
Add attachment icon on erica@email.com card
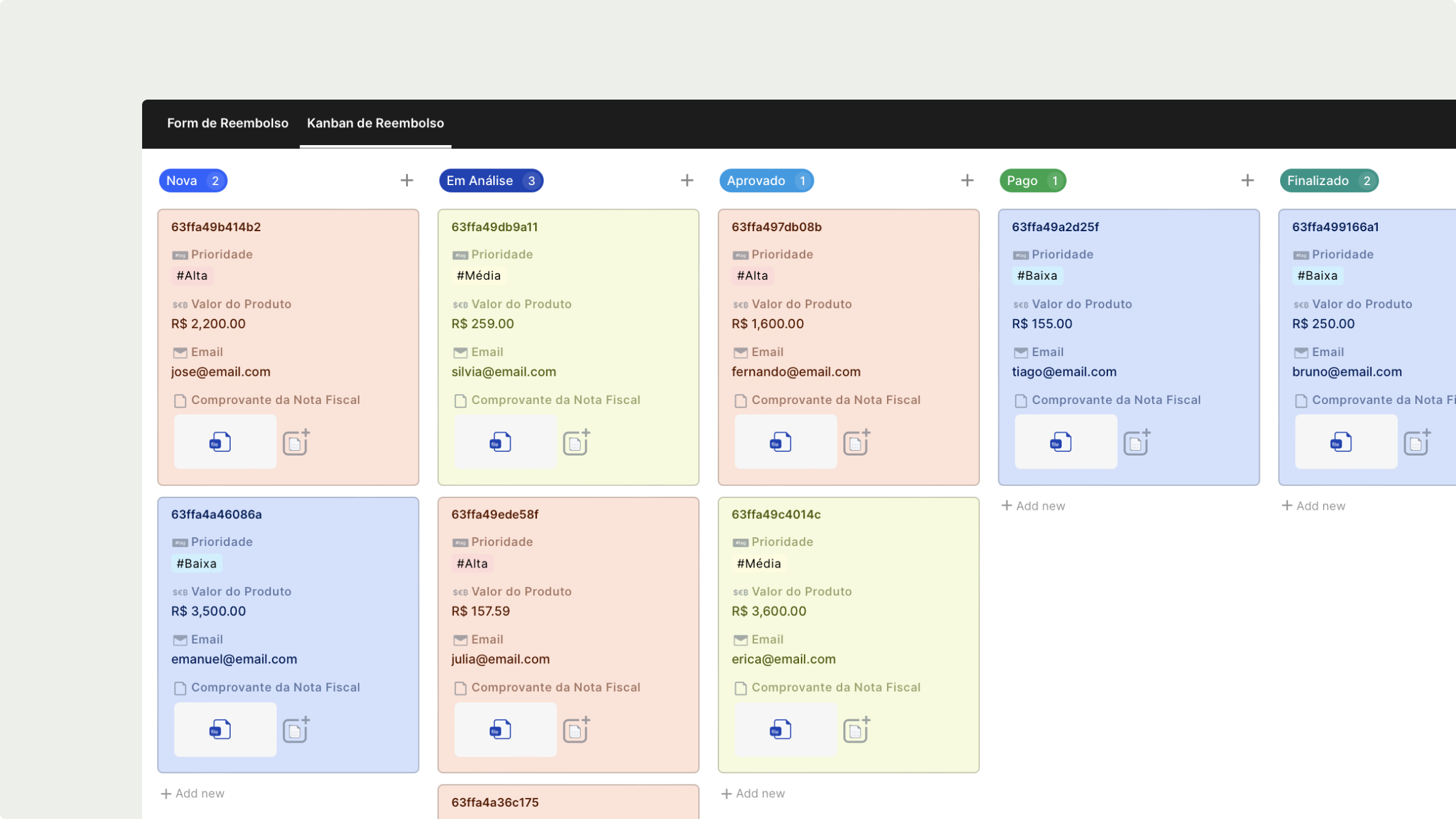coord(856,730)
